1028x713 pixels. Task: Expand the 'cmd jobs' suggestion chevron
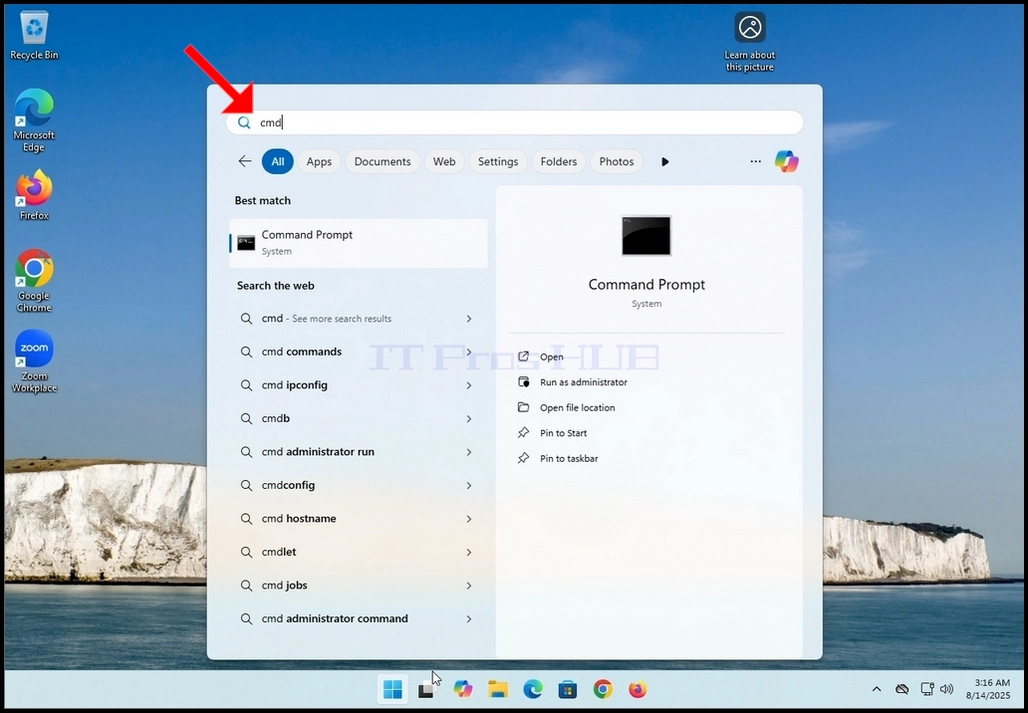point(469,585)
